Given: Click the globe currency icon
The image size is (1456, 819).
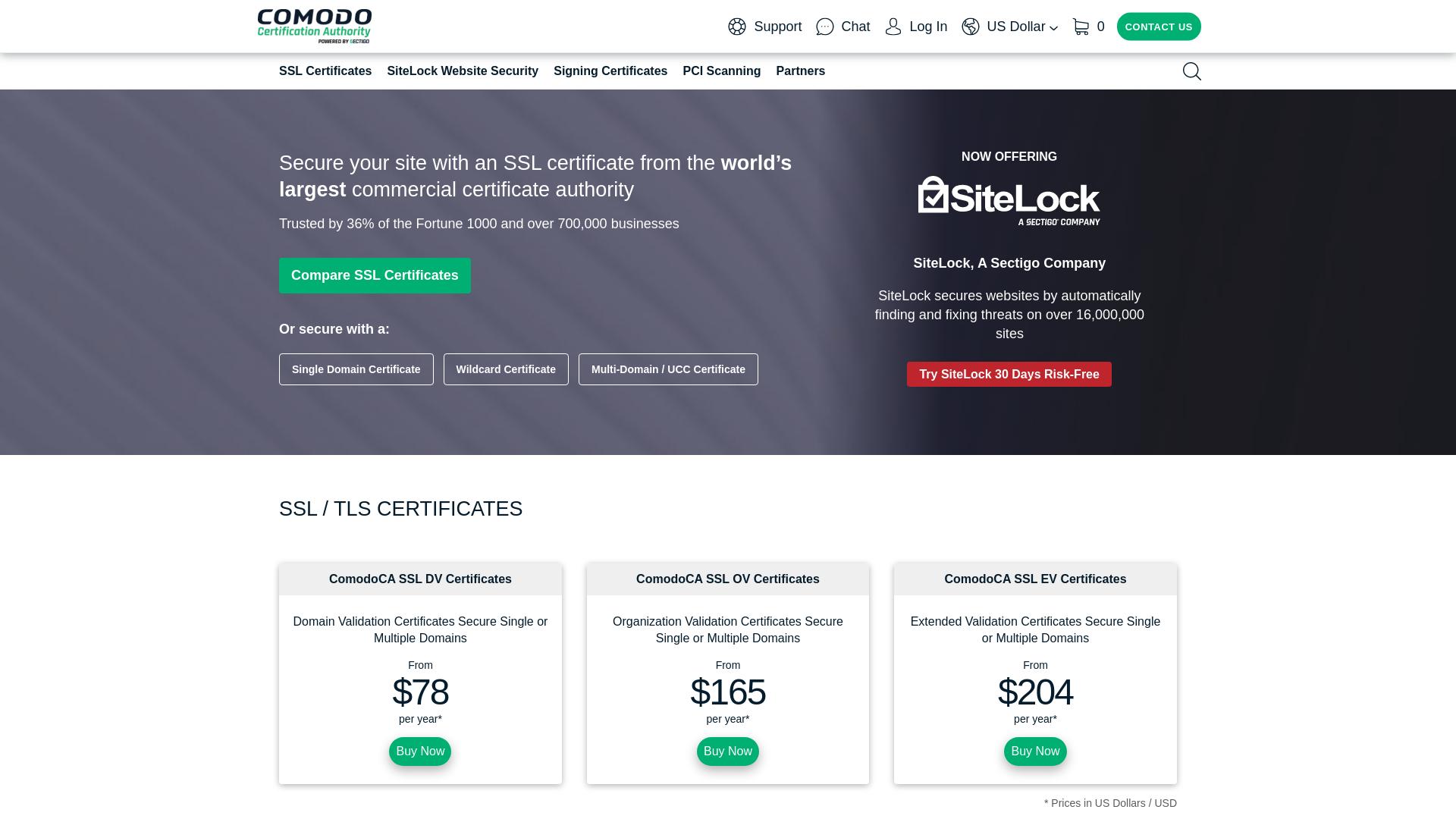Looking at the screenshot, I should (971, 27).
